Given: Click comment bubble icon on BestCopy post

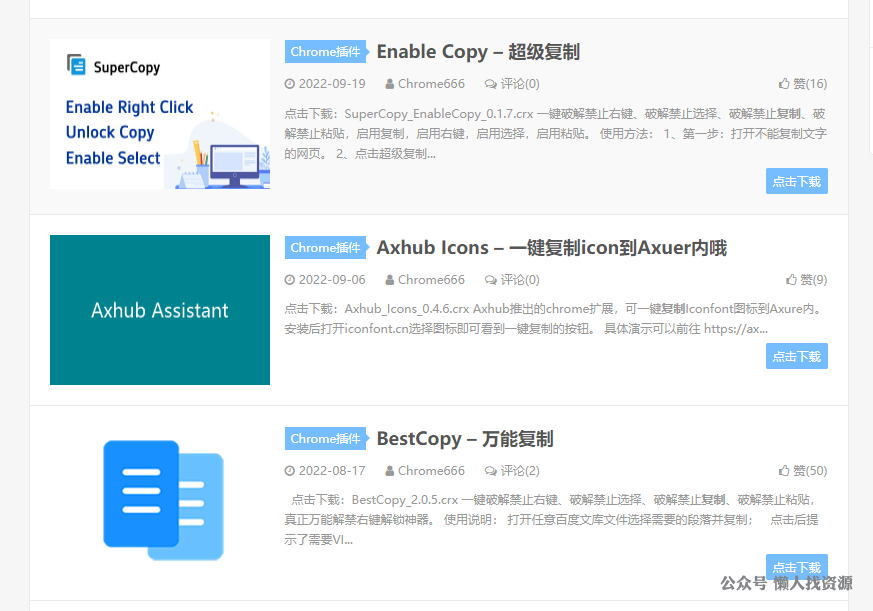Looking at the screenshot, I should tap(491, 471).
